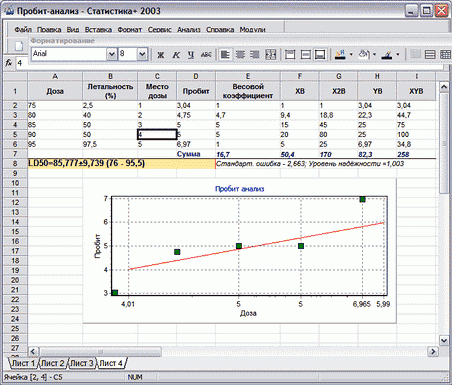The width and height of the screenshot is (452, 385).
Task: Align cell text to the right
Action: [255, 55]
